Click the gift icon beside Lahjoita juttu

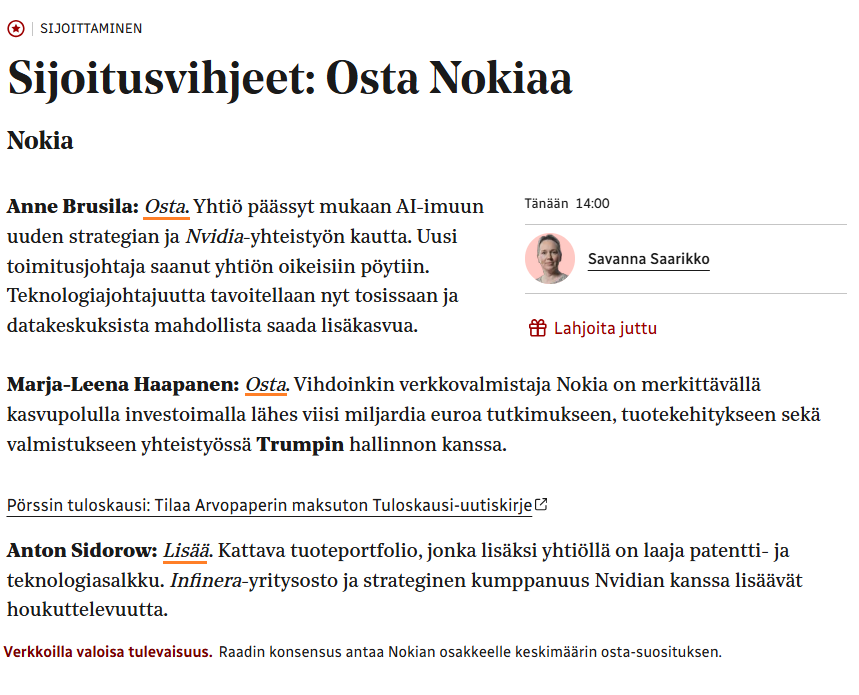[538, 328]
